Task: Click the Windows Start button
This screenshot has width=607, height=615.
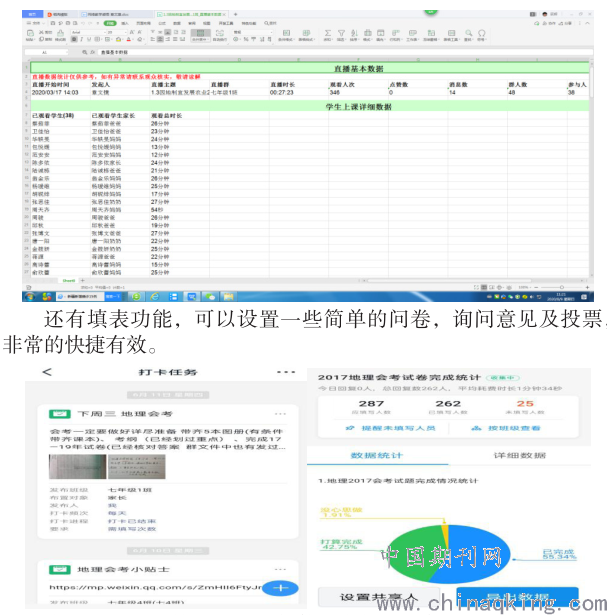Action: point(29,297)
